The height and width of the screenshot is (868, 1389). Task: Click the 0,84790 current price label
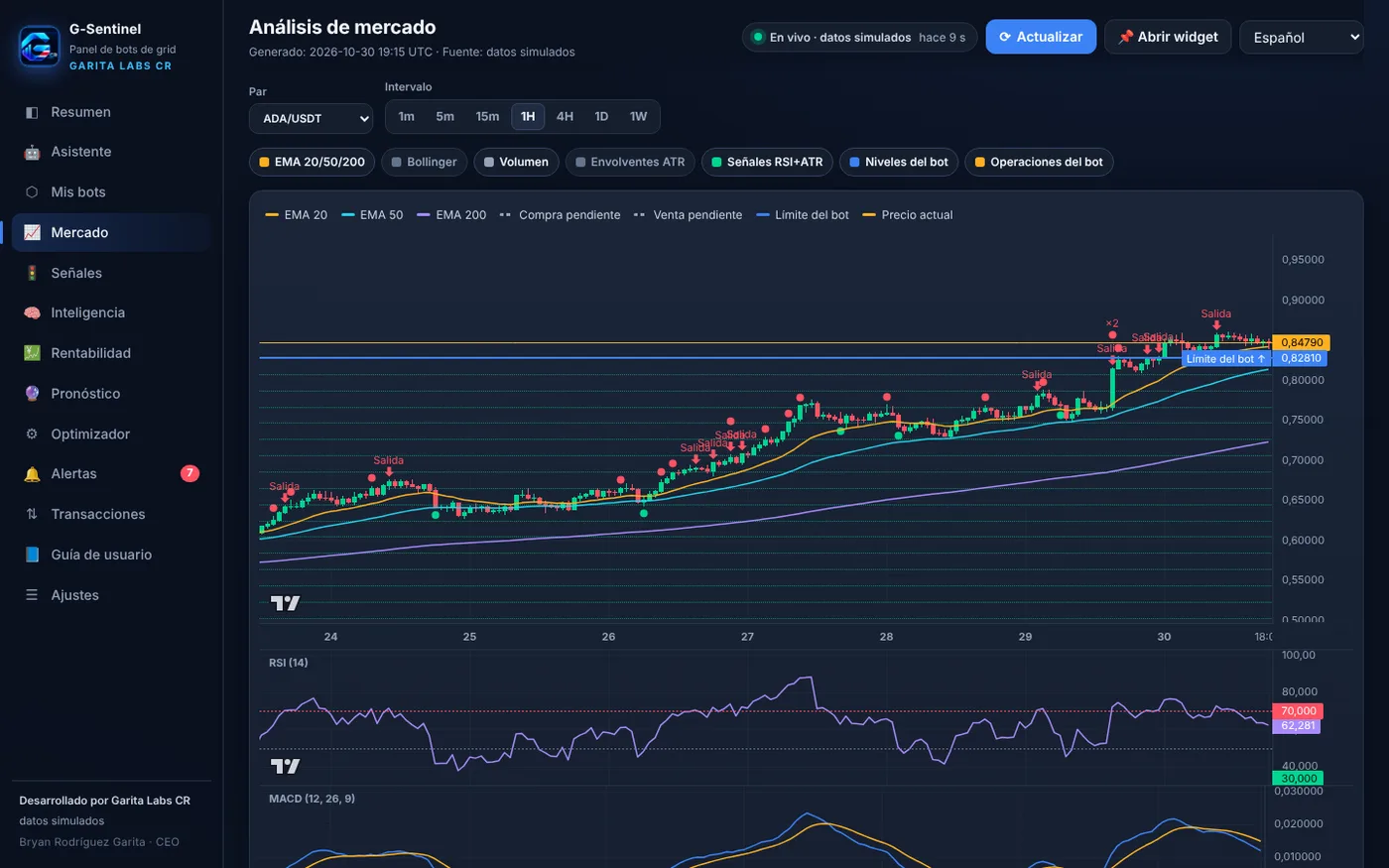pos(1302,342)
